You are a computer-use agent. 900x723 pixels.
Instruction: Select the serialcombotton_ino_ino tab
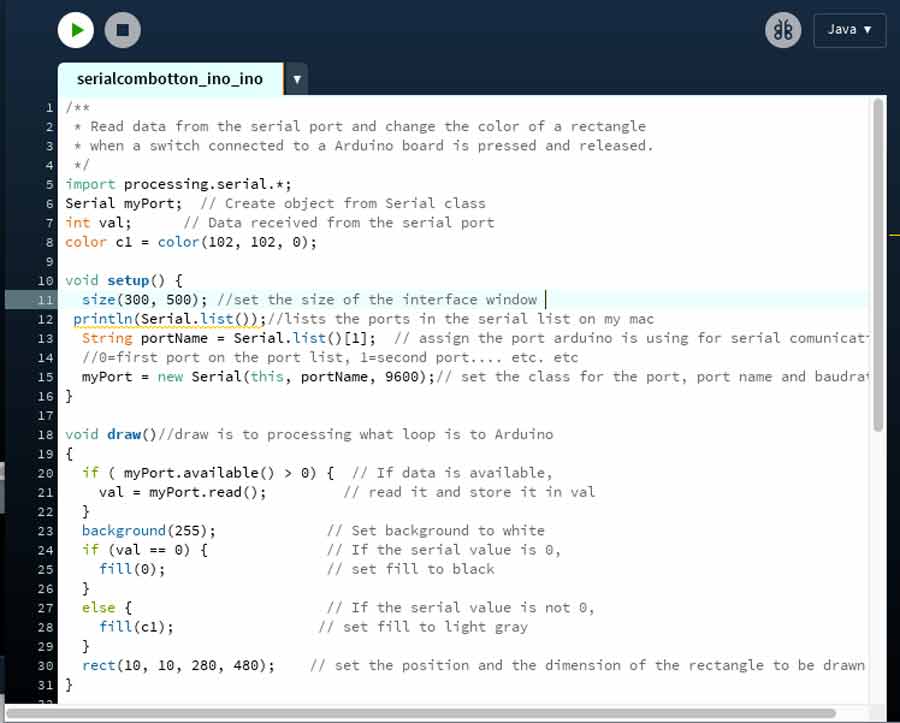click(170, 78)
